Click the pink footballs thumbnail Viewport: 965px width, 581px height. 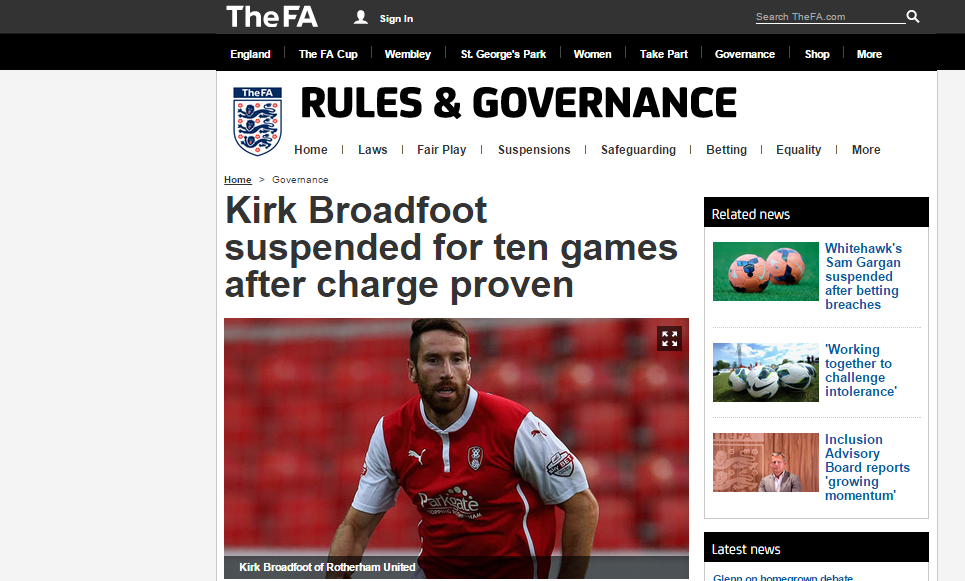tap(766, 271)
